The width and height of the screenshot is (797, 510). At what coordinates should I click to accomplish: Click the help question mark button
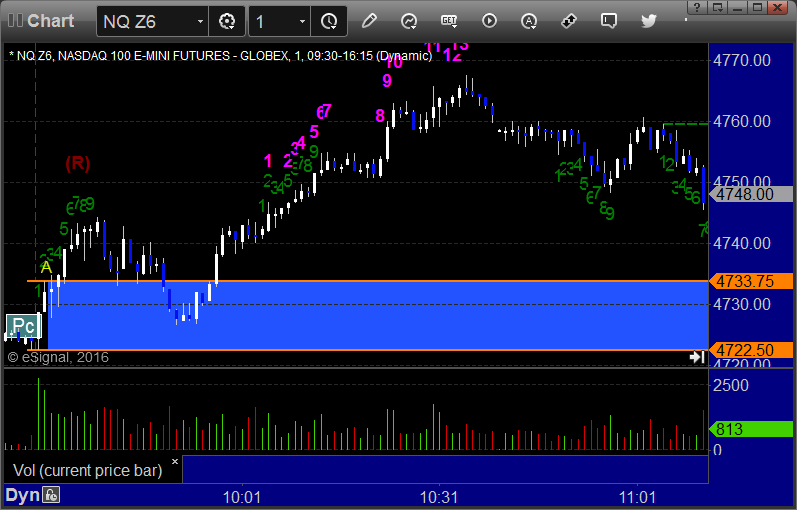697,7
